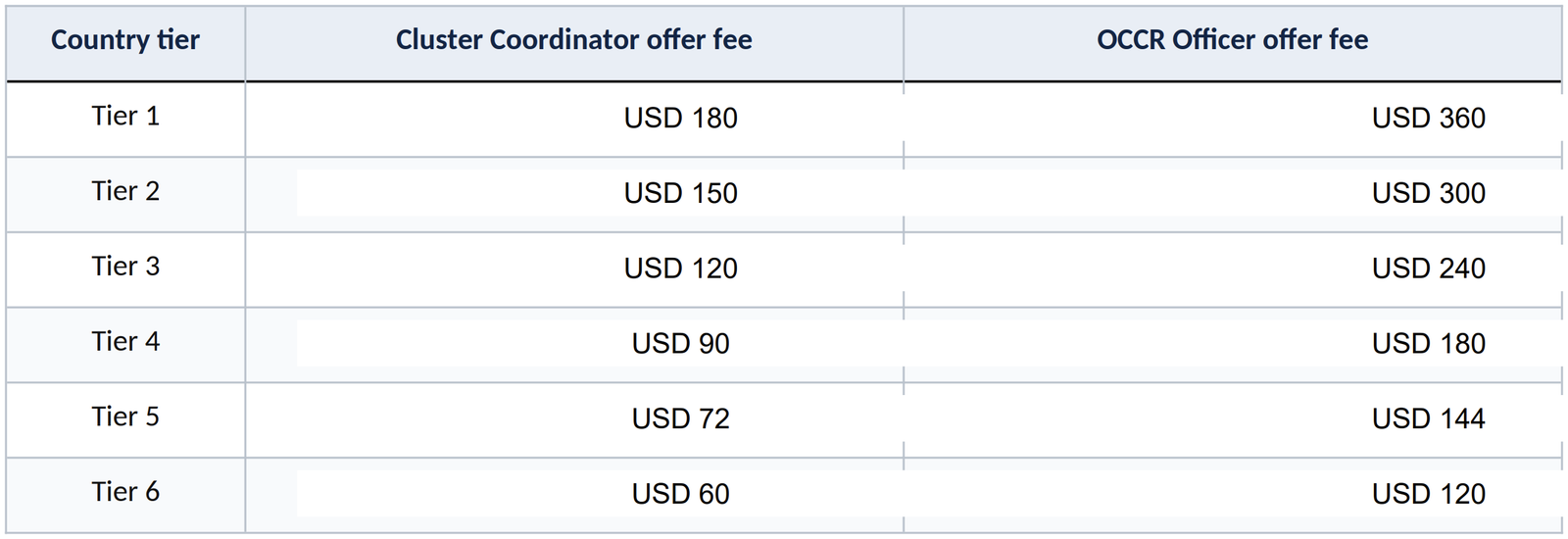Select the USD 60 cell
Viewport: 1568px width, 539px height.
coord(681,494)
